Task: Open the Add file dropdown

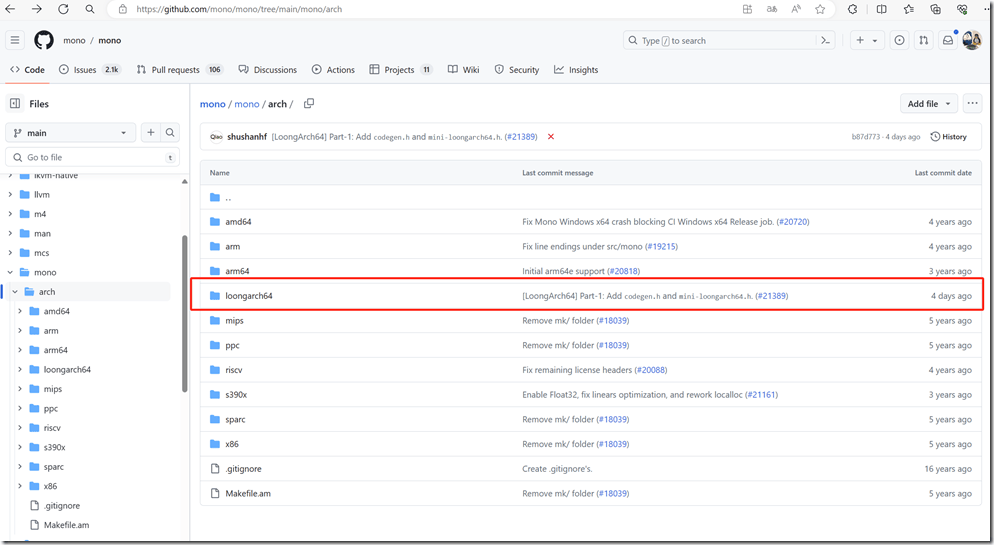Action: coord(929,104)
